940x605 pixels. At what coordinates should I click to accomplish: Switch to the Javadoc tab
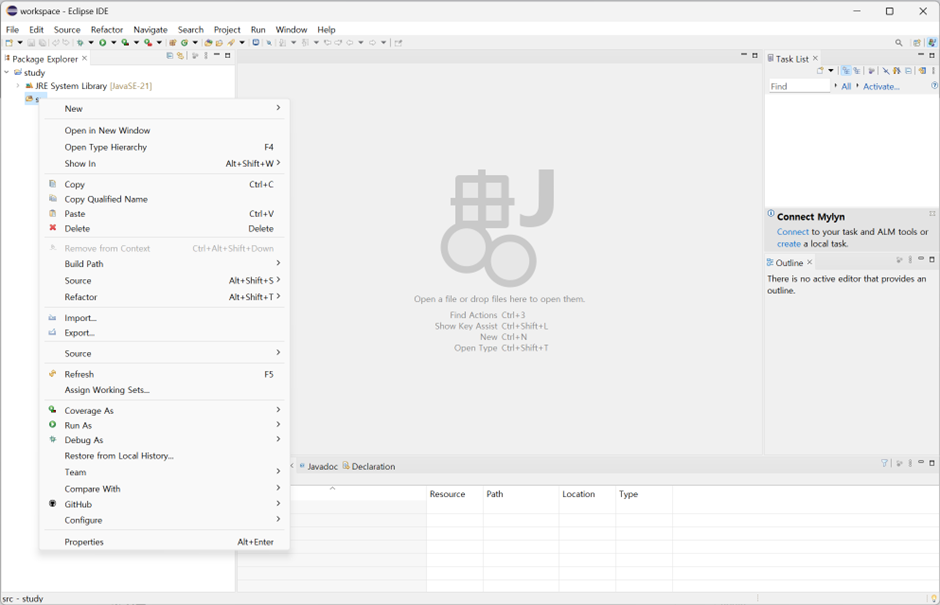point(318,466)
